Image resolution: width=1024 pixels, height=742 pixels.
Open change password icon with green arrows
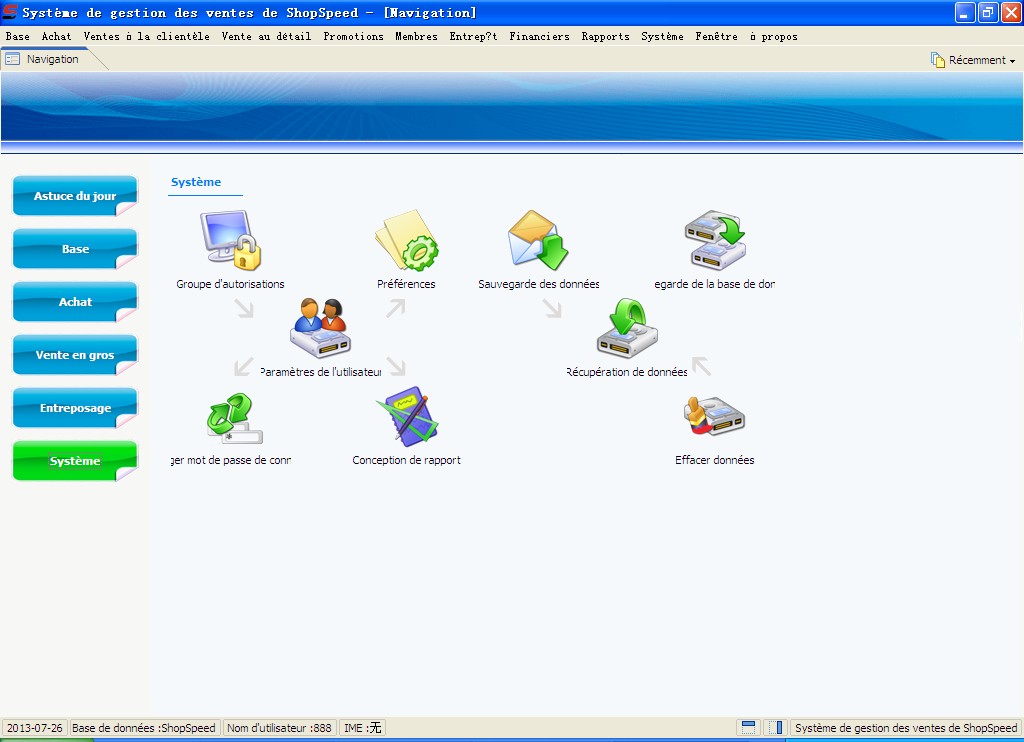[232, 418]
